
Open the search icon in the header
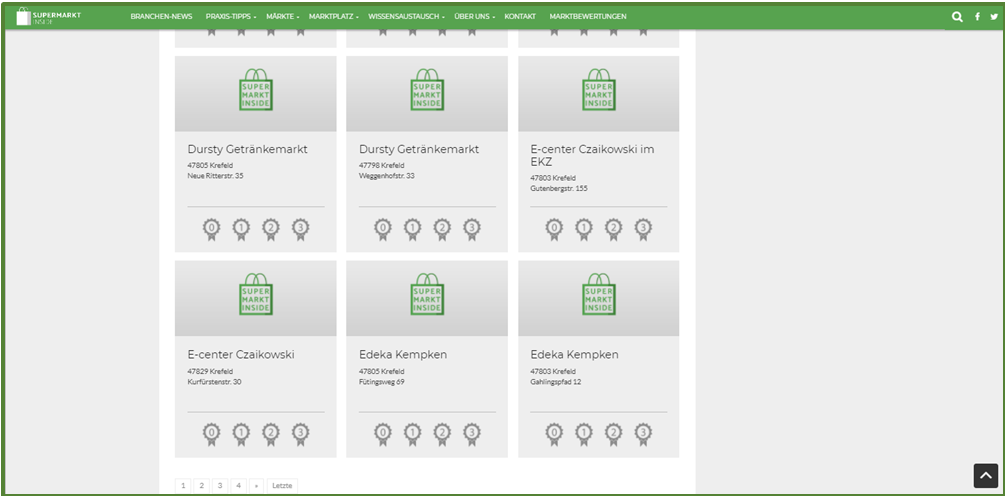point(957,17)
